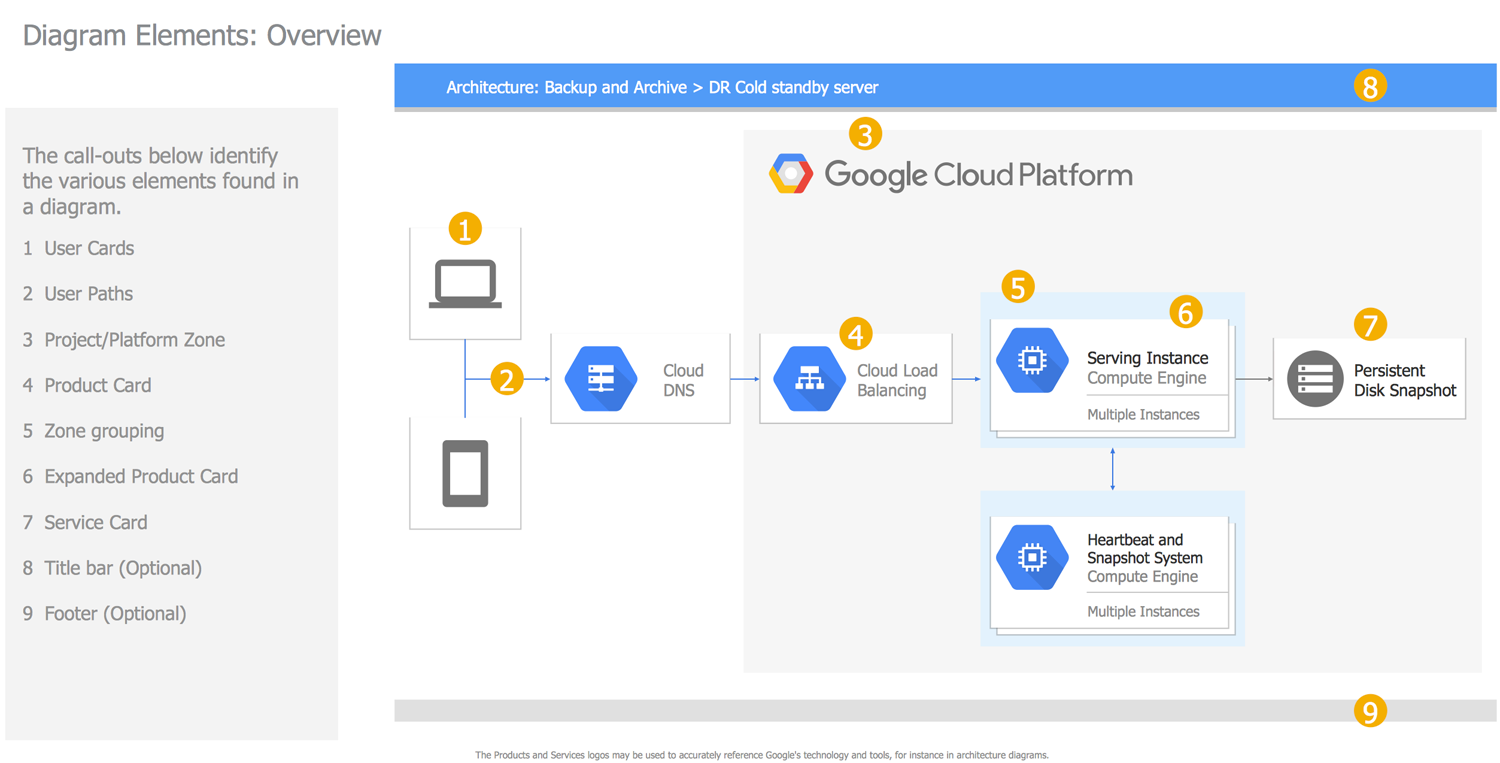The height and width of the screenshot is (763, 1500).
Task: Select the "Persistent Disk Snapshot" label
Action: pyautogui.click(x=1405, y=380)
